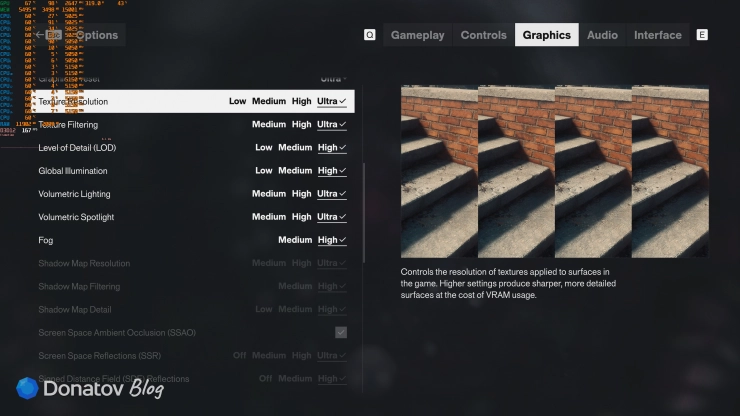Click the E next-tab key icon
The image size is (740, 416).
click(x=702, y=35)
